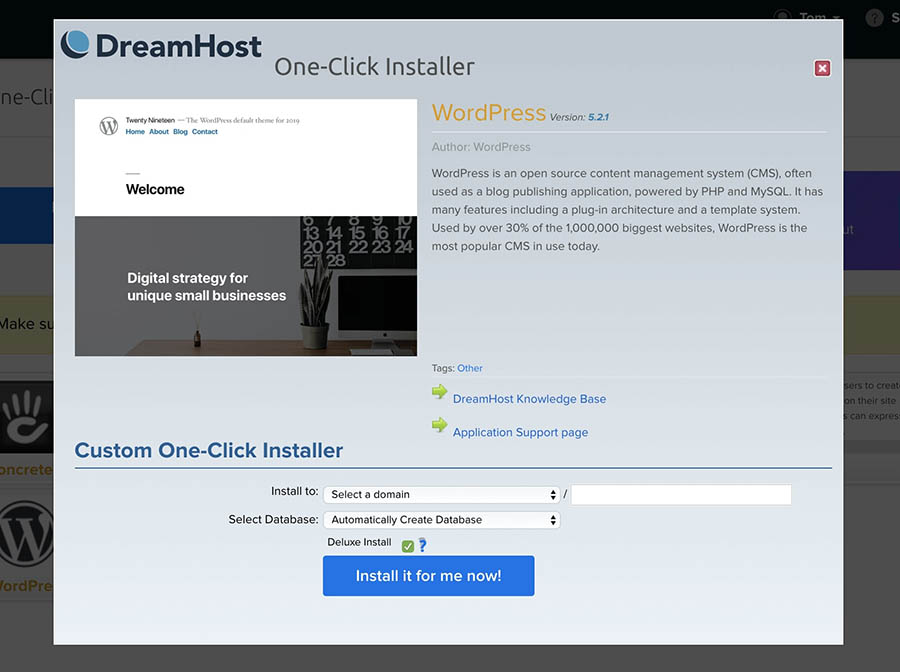
Task: Select the Blog item in preview navigation
Action: tap(180, 132)
